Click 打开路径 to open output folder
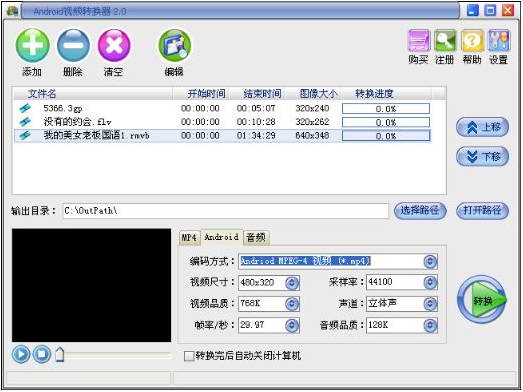The width and height of the screenshot is (523, 392). (x=482, y=211)
